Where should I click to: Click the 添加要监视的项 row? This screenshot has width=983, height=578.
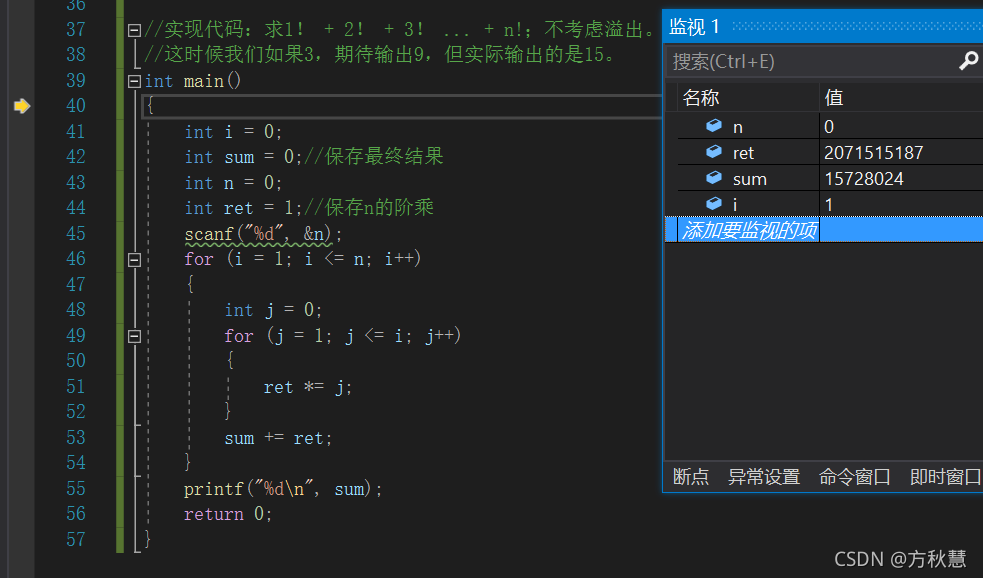pyautogui.click(x=824, y=229)
